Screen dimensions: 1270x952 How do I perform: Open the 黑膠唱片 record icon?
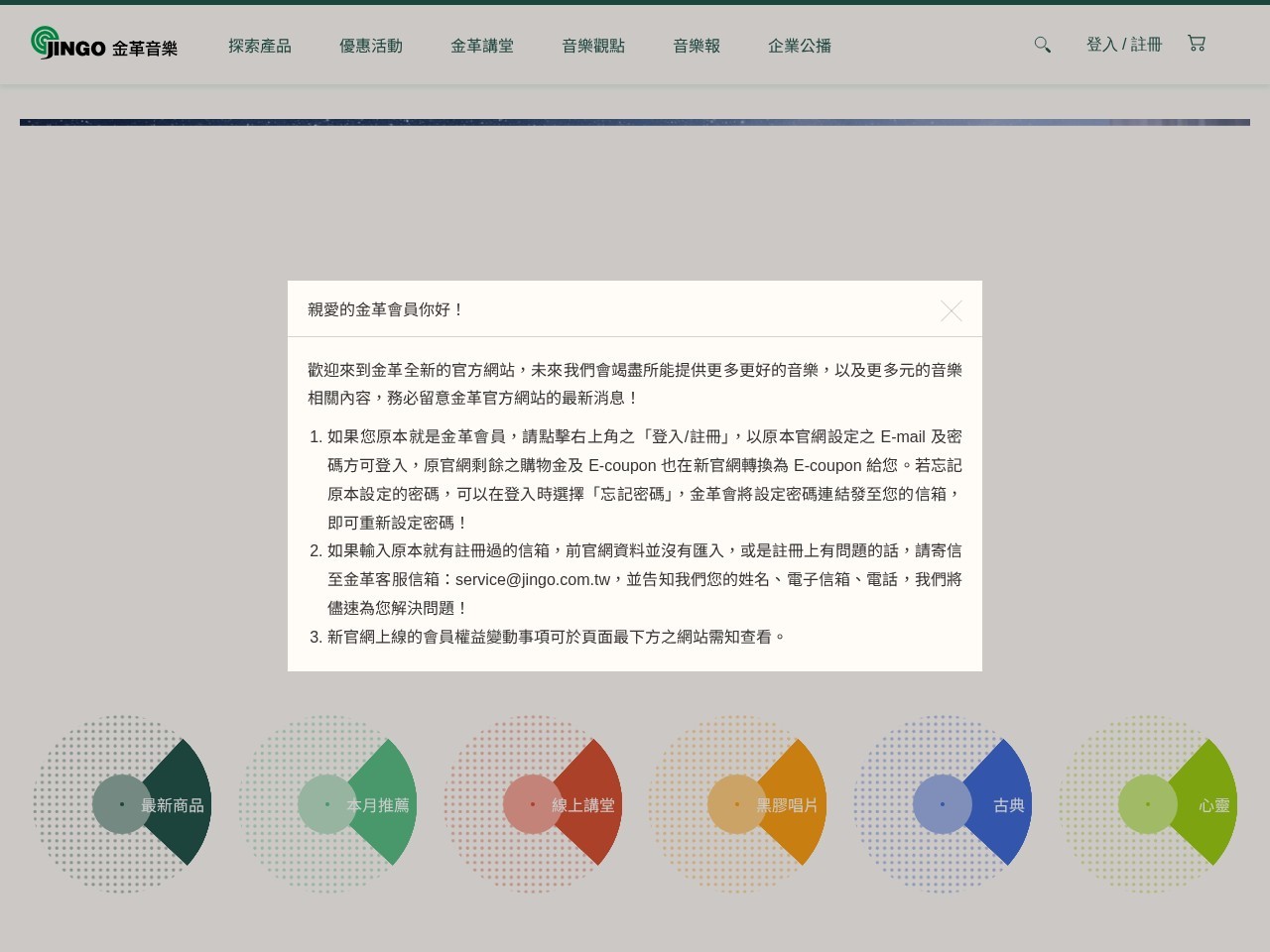737,804
